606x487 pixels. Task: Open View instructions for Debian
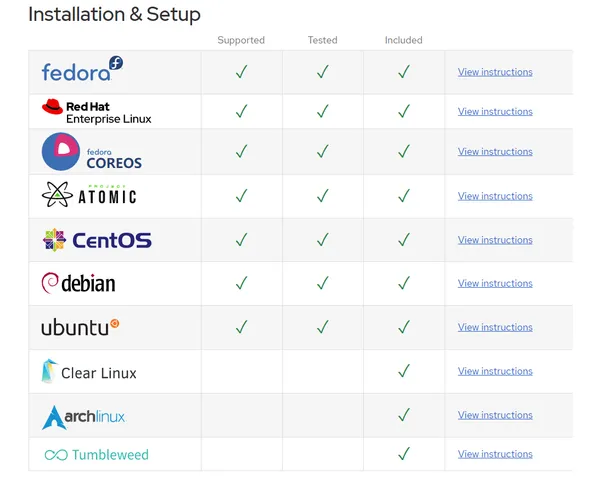[495, 283]
